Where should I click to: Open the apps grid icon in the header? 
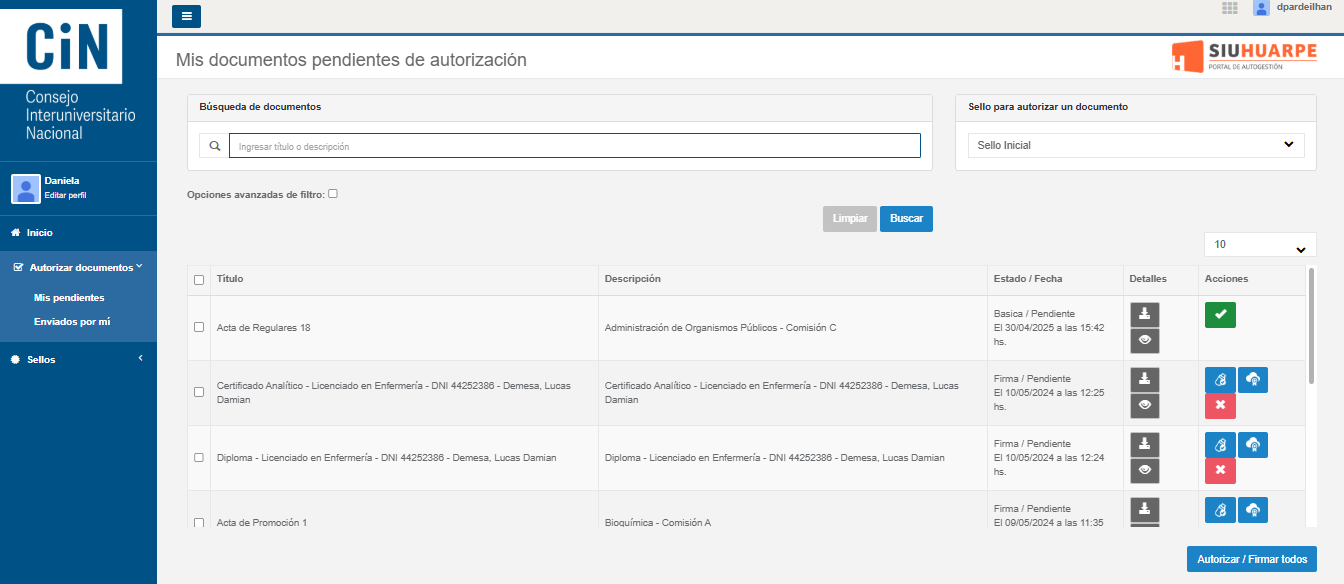pos(1229,9)
